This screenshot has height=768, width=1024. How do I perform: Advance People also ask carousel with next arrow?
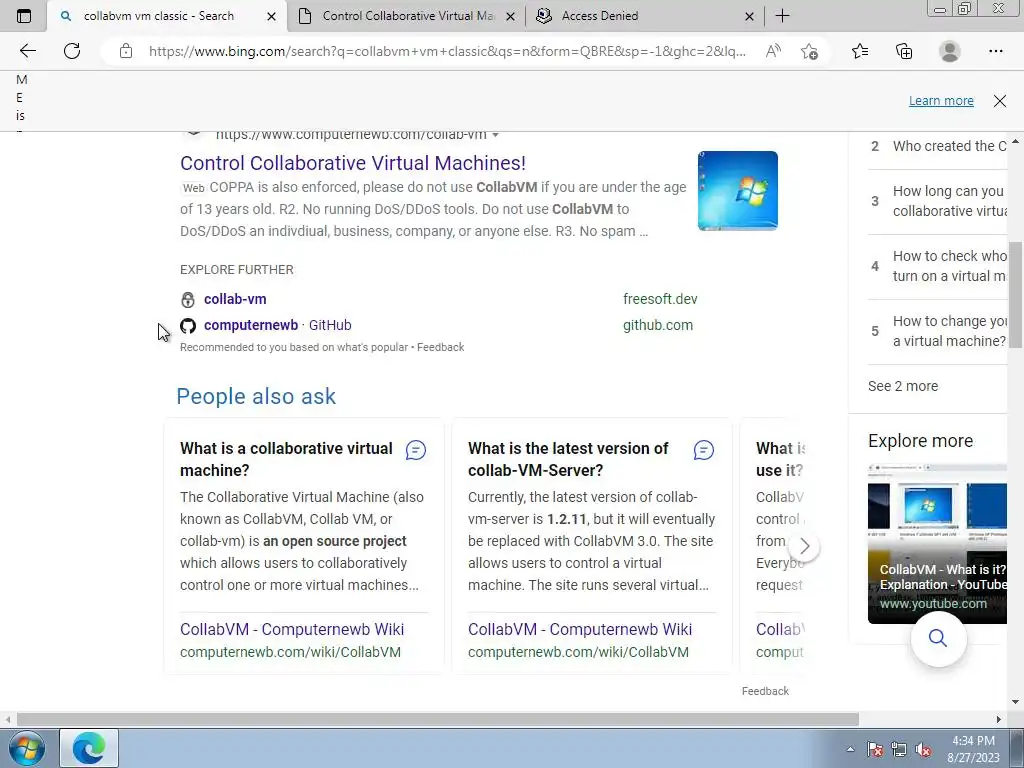point(804,546)
